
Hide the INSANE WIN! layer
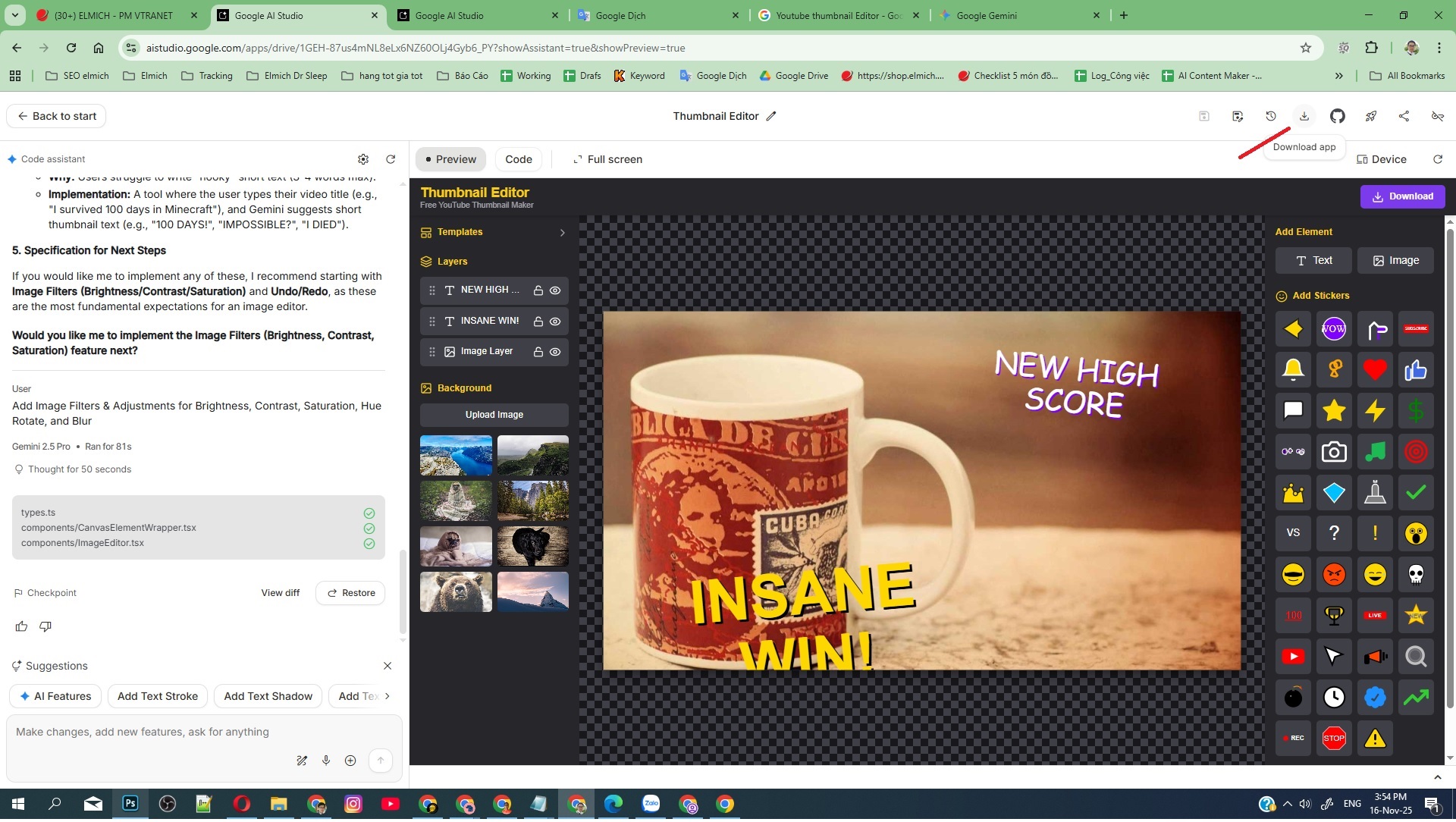click(555, 322)
